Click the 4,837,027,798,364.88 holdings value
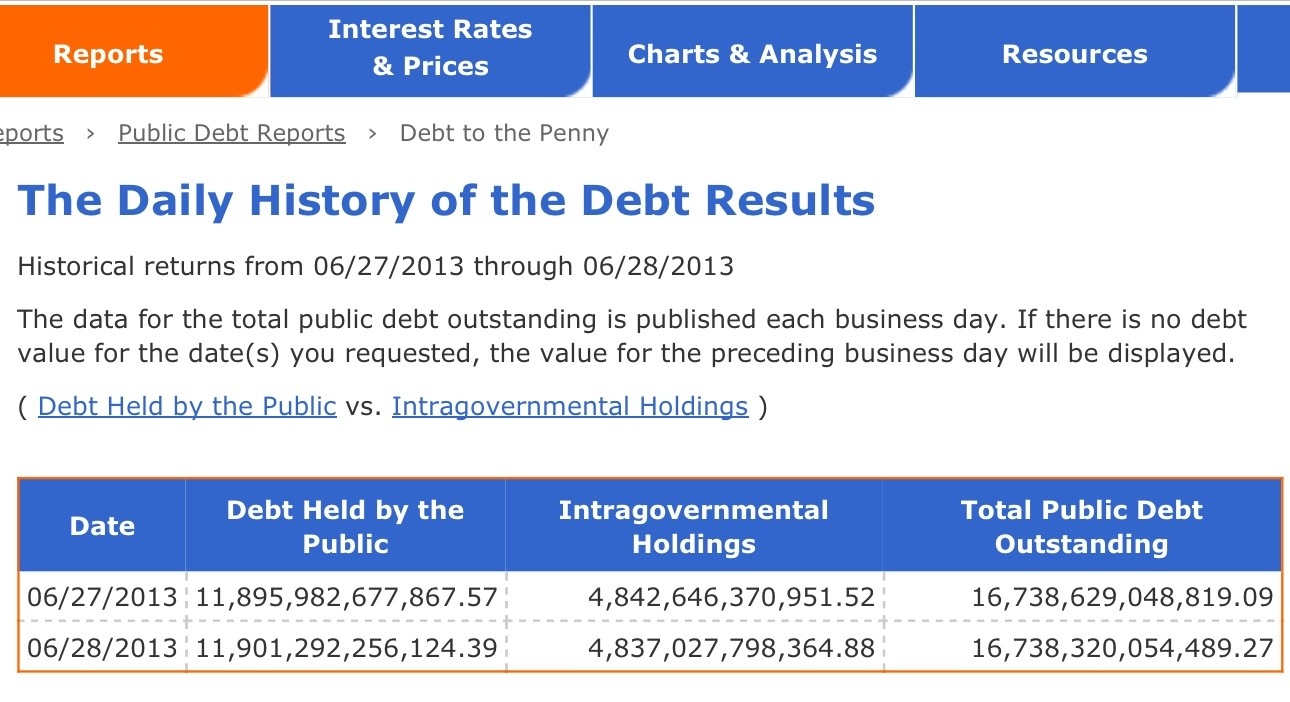 coord(731,648)
